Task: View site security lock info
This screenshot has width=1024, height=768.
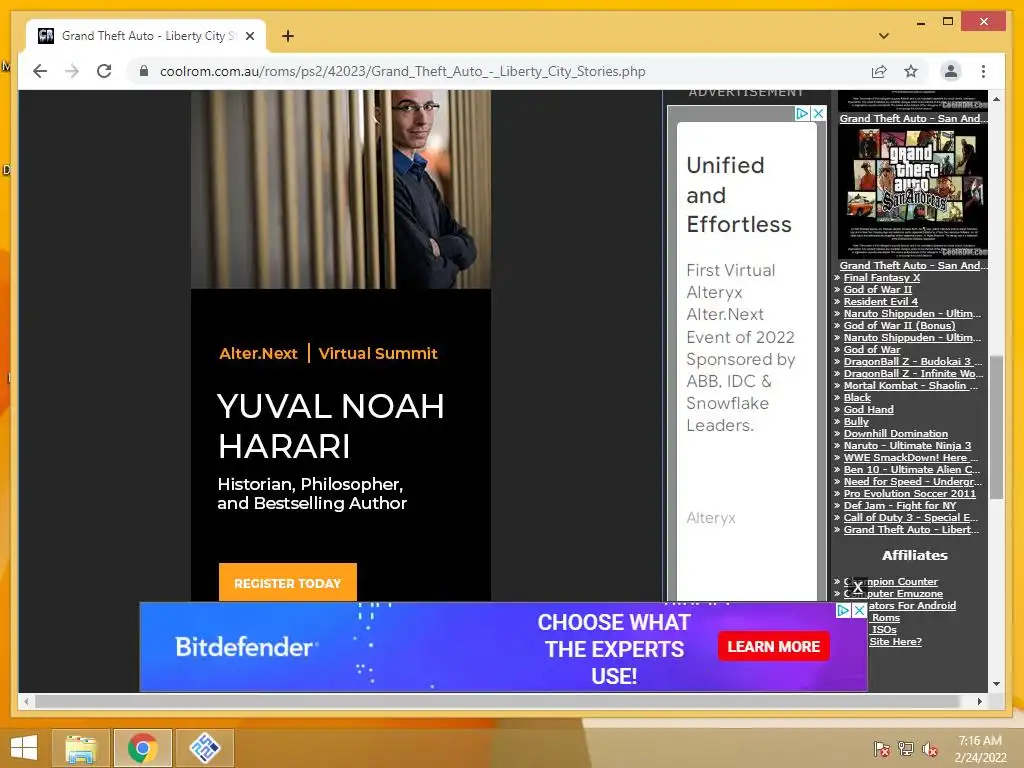Action: tap(144, 71)
